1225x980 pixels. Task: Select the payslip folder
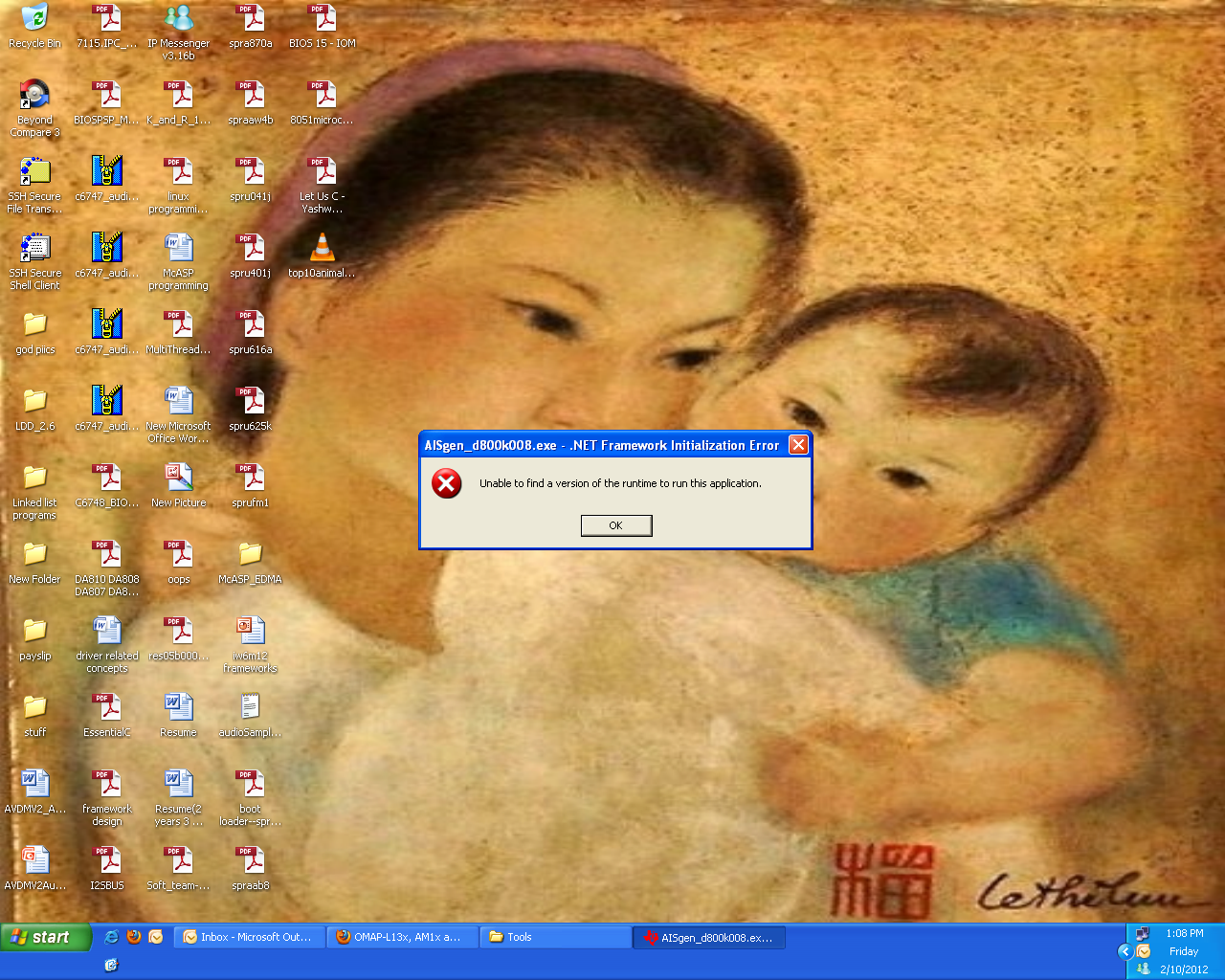pyautogui.click(x=34, y=638)
